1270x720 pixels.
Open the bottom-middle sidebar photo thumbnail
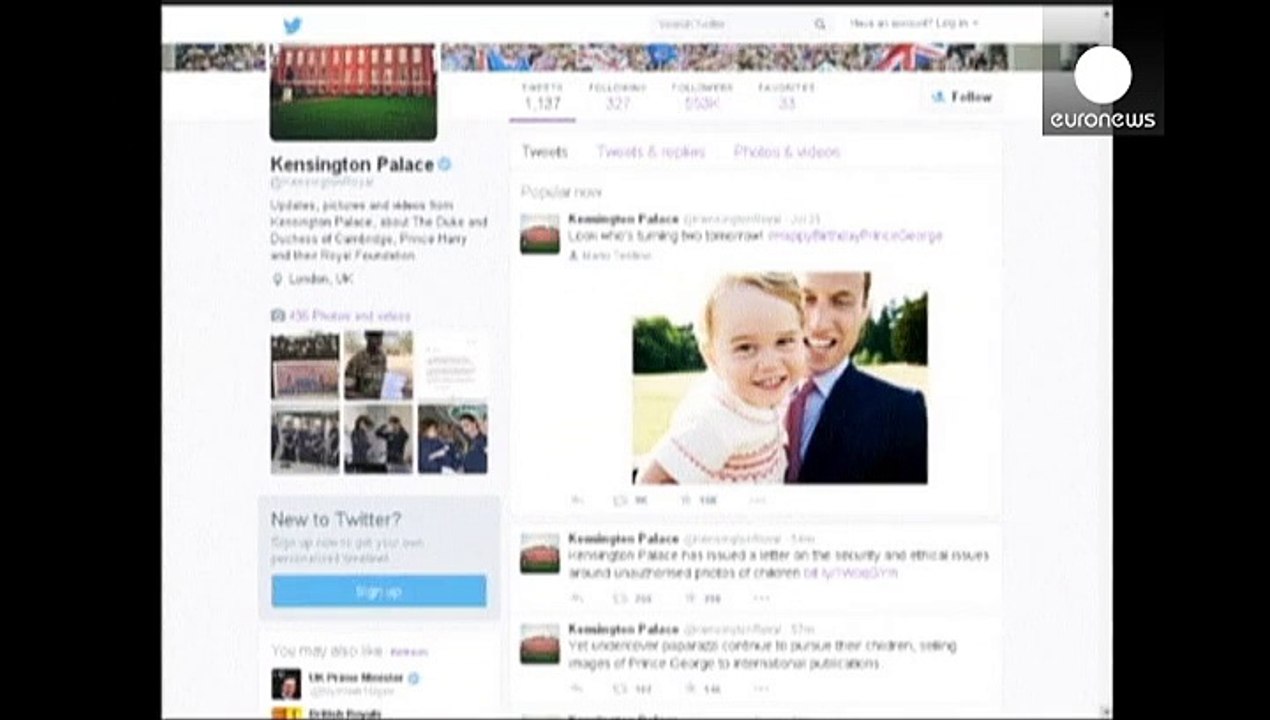pos(378,439)
